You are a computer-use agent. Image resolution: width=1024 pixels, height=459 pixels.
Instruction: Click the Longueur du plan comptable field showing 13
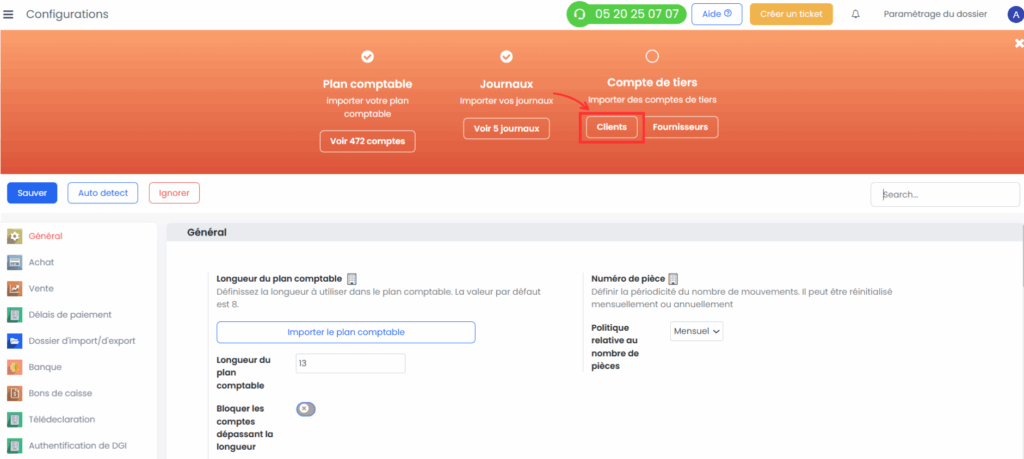click(x=351, y=364)
